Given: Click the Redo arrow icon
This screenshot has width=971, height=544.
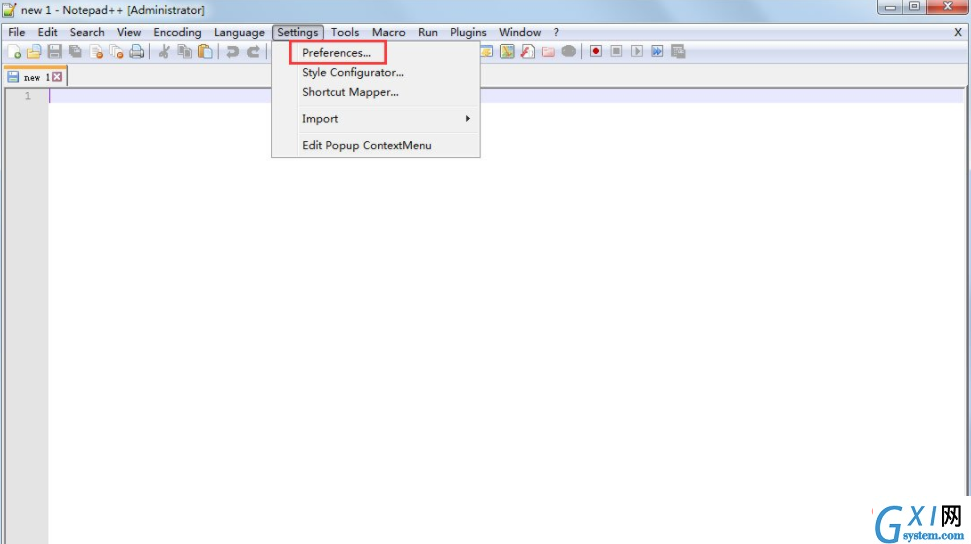Looking at the screenshot, I should tap(253, 51).
